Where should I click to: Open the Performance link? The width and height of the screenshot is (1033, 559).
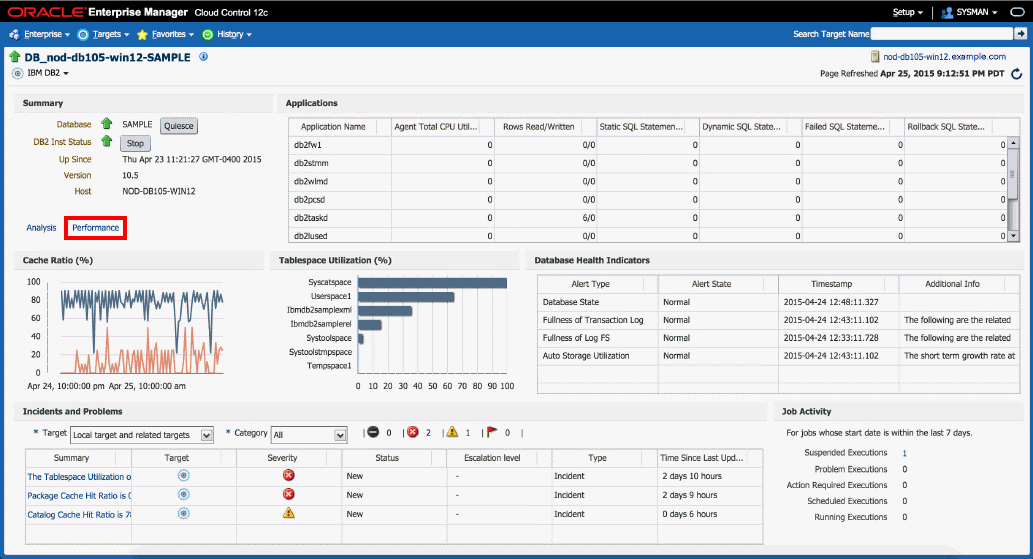(96, 228)
